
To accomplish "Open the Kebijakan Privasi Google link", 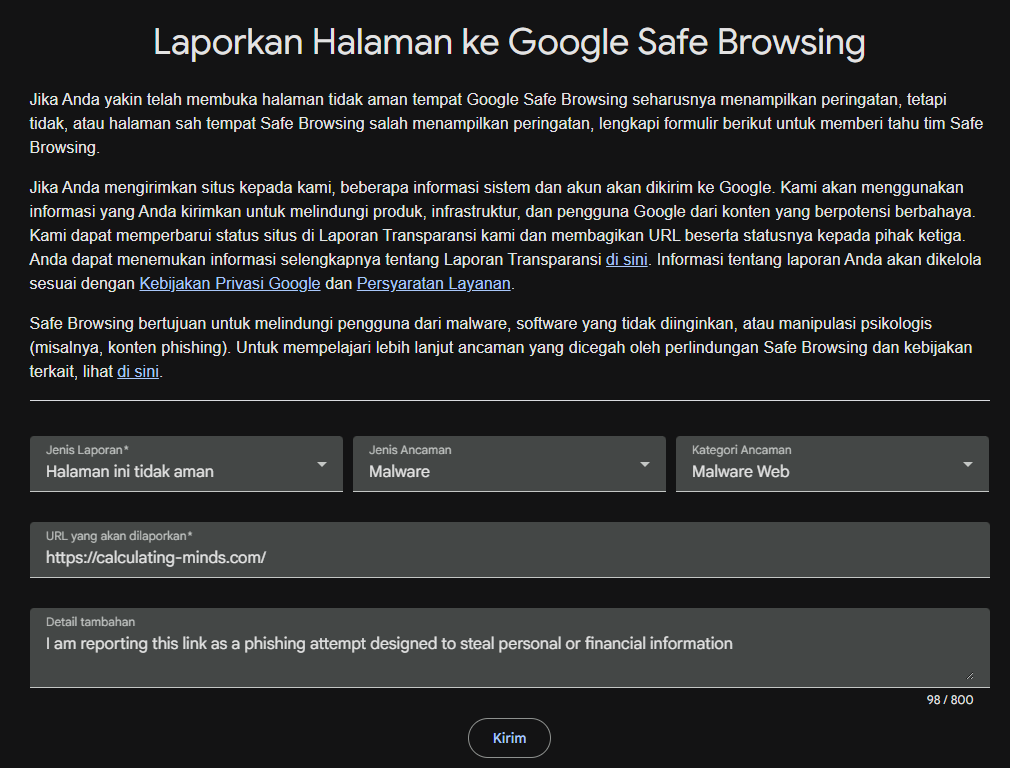I will (230, 283).
